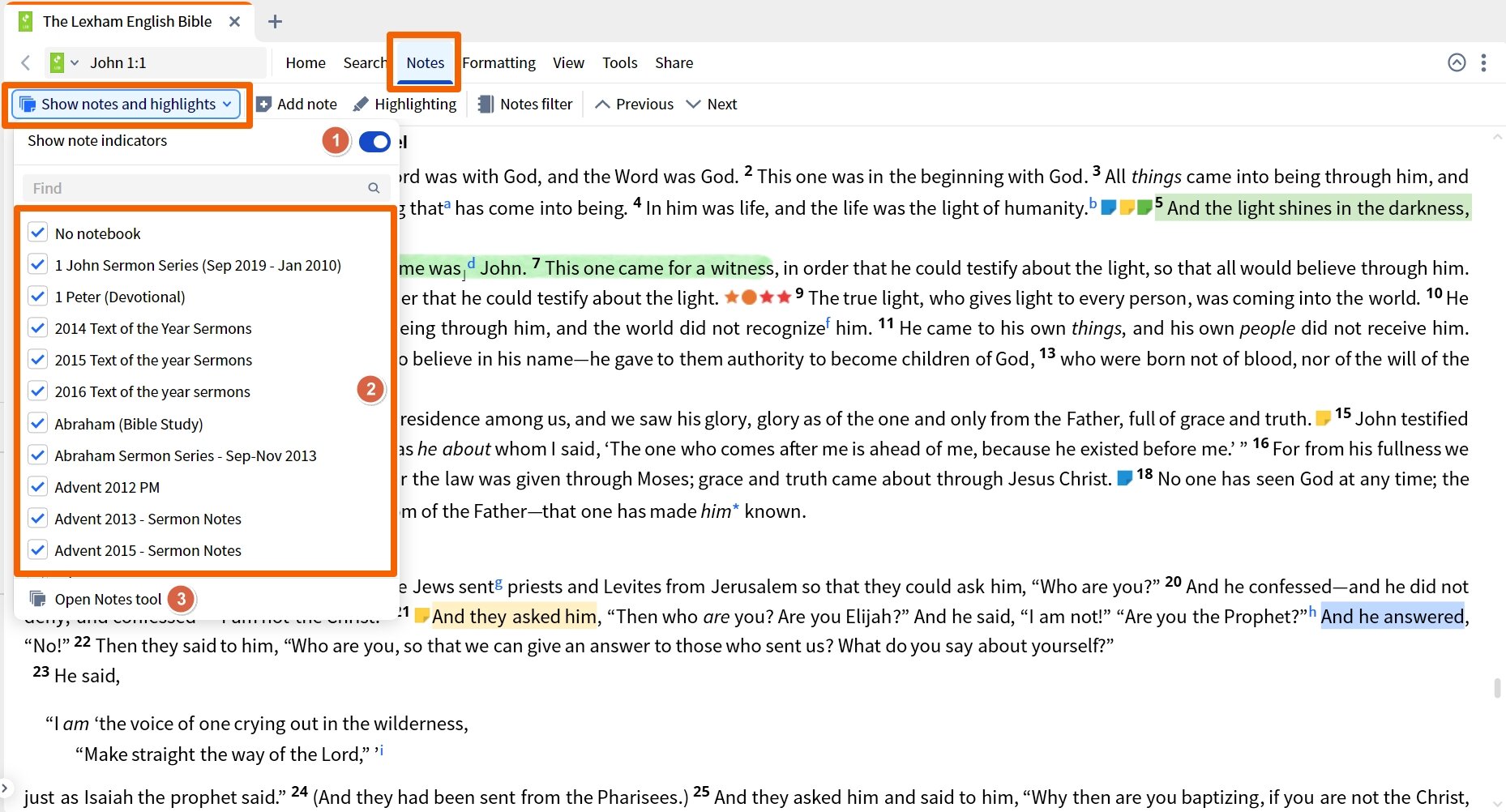
Task: Click the magnifier icon in Find field
Action: pyautogui.click(x=374, y=188)
